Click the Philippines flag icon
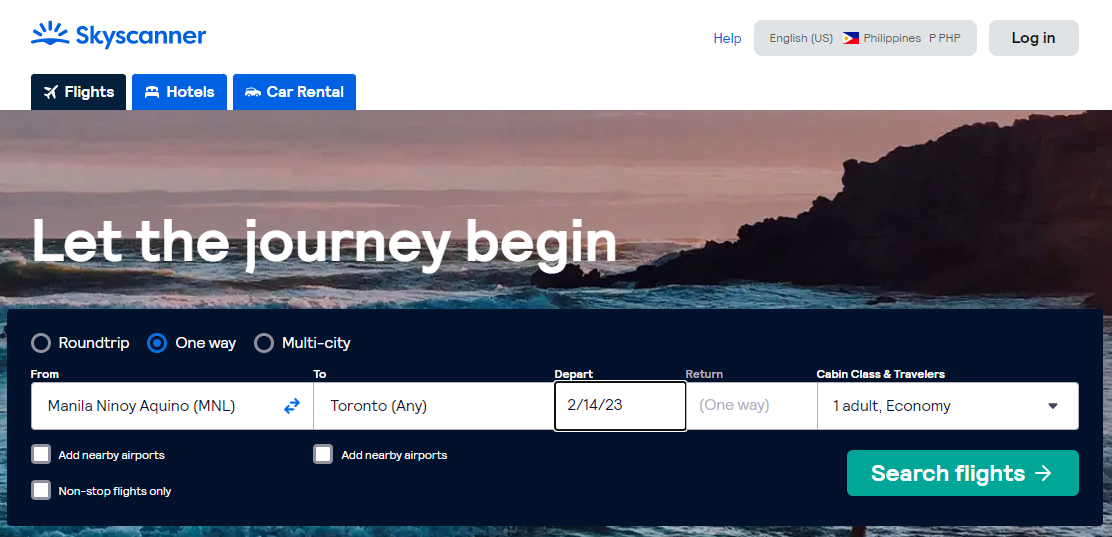The width and height of the screenshot is (1112, 537). [x=851, y=38]
